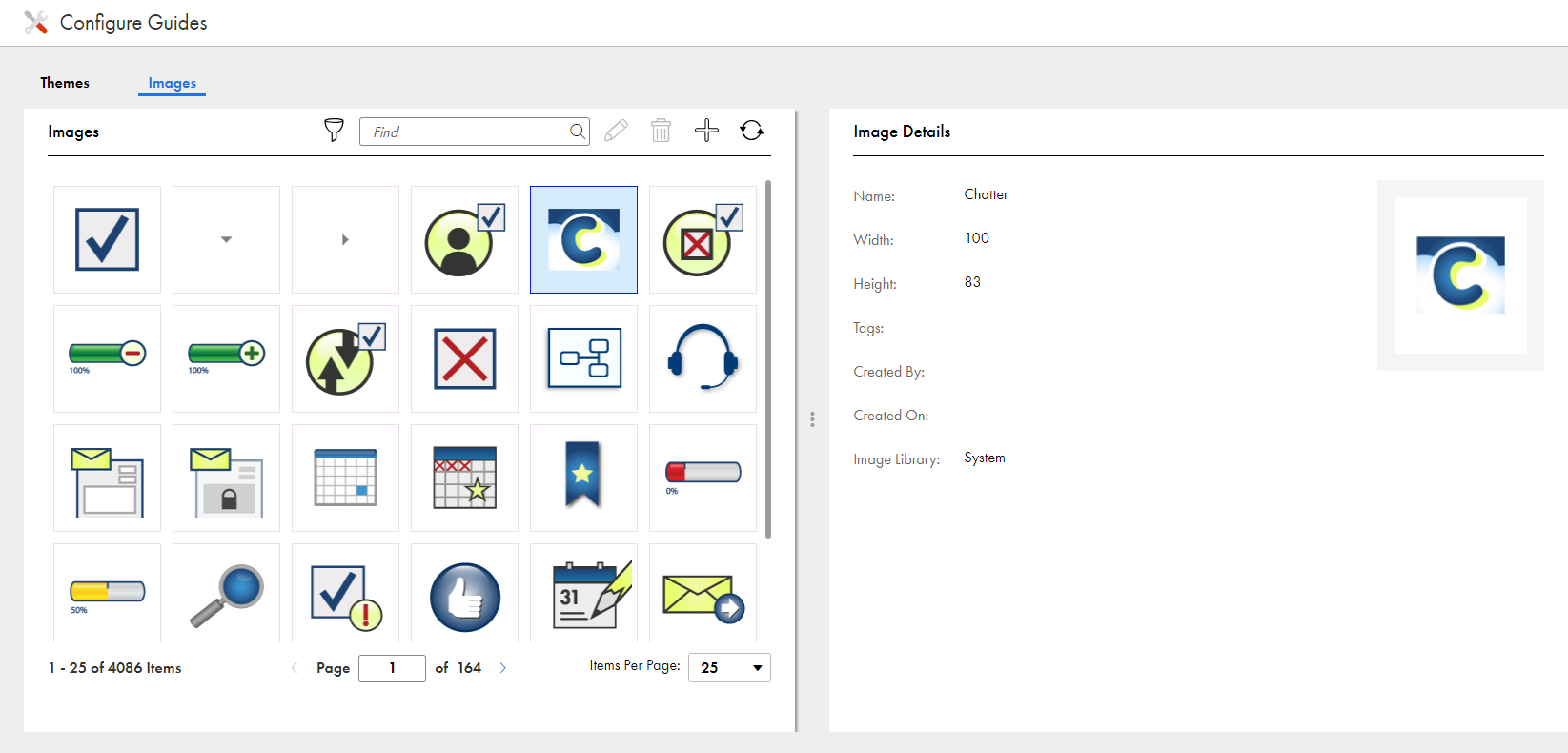Select the green bar minus image
The width and height of the screenshot is (1568, 753).
pos(107,358)
